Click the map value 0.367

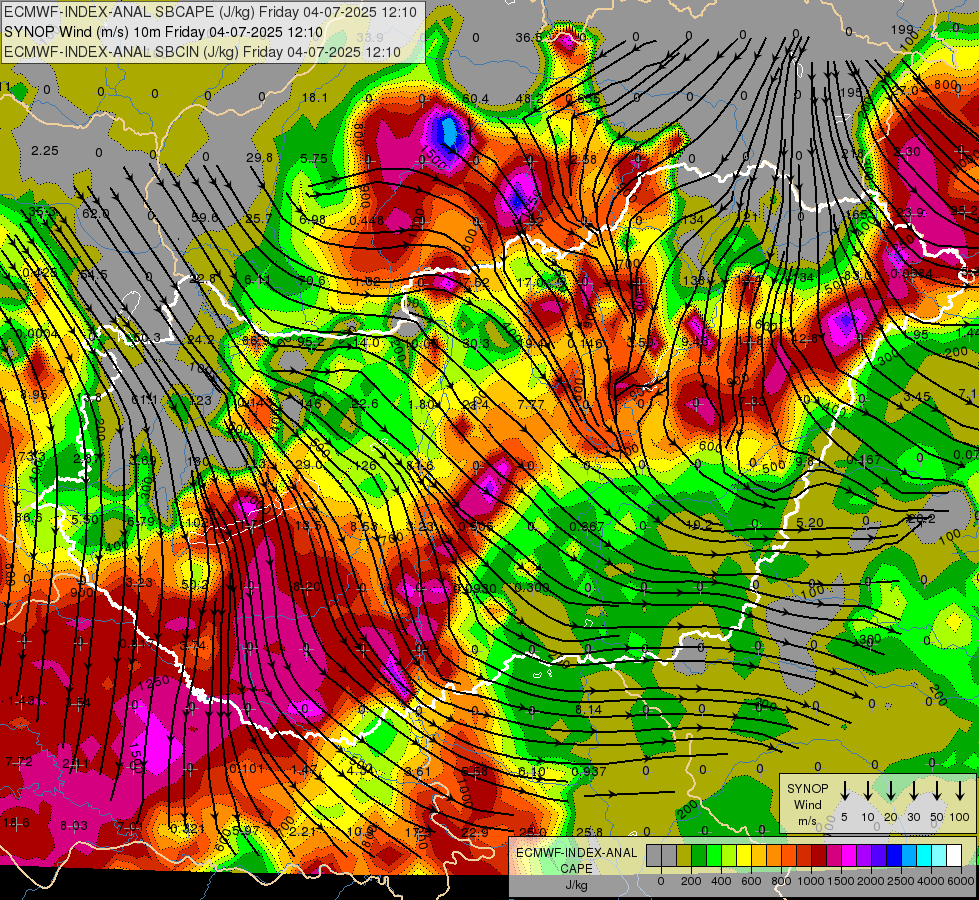(587, 527)
